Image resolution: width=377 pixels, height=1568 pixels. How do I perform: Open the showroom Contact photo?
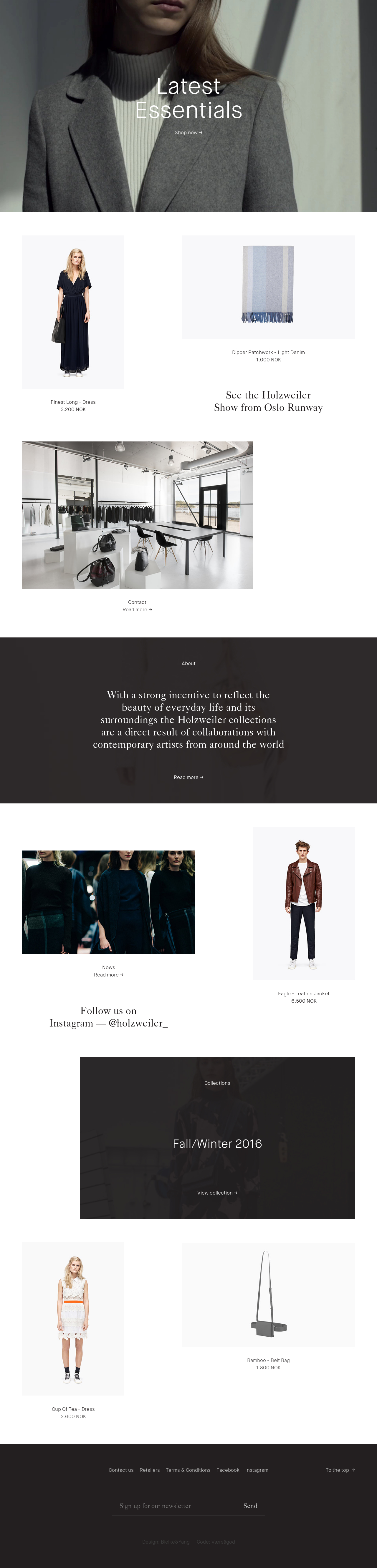tap(137, 515)
